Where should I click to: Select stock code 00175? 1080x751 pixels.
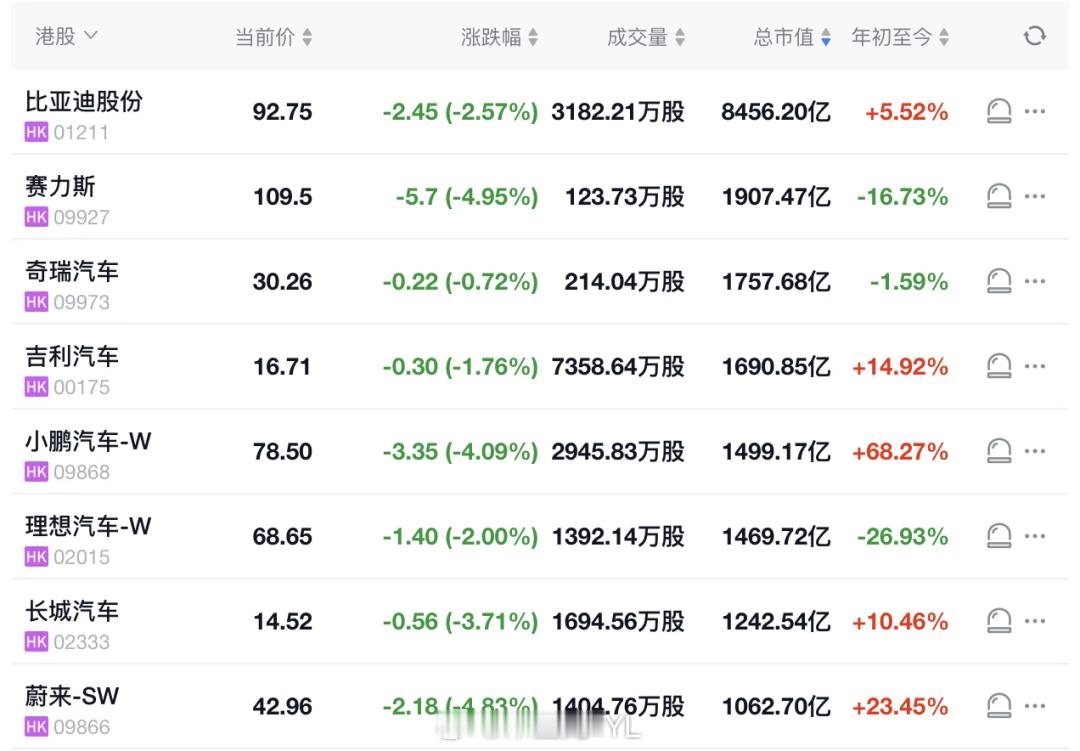pyautogui.click(x=81, y=387)
